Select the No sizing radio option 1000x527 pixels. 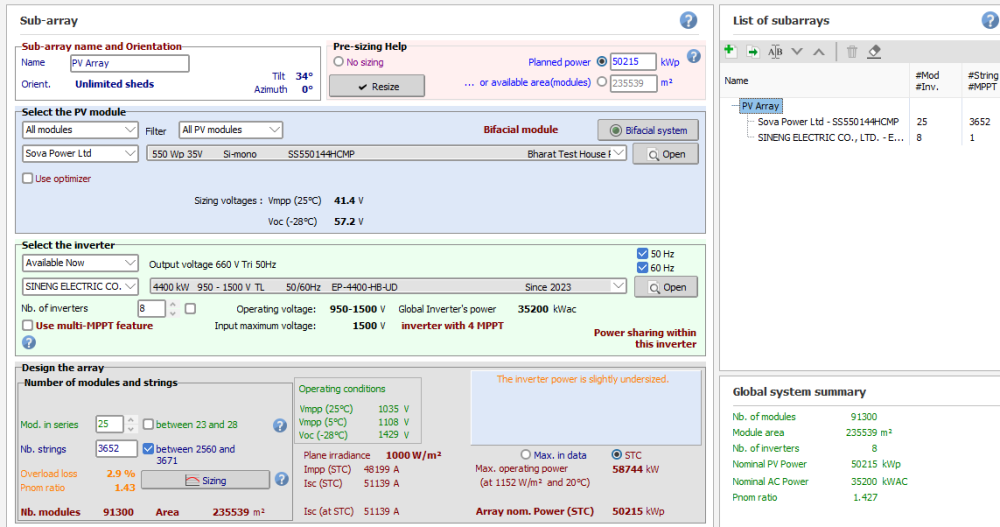pos(339,62)
